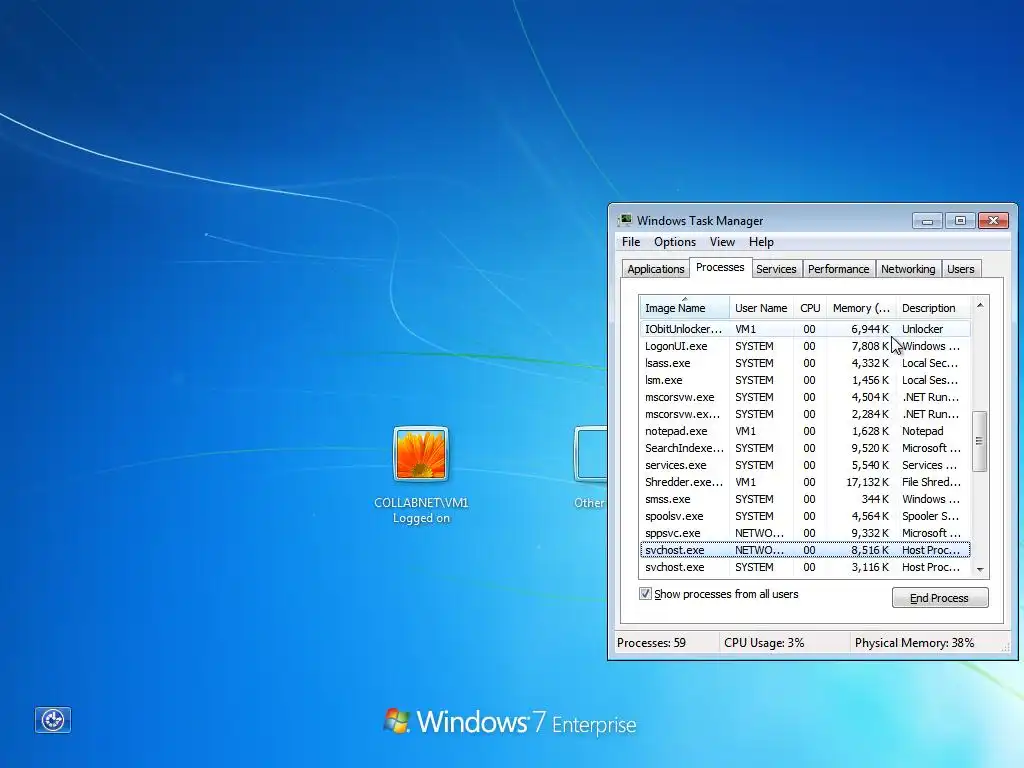Open the View menu
Viewport: 1024px width, 768px height.
[722, 242]
